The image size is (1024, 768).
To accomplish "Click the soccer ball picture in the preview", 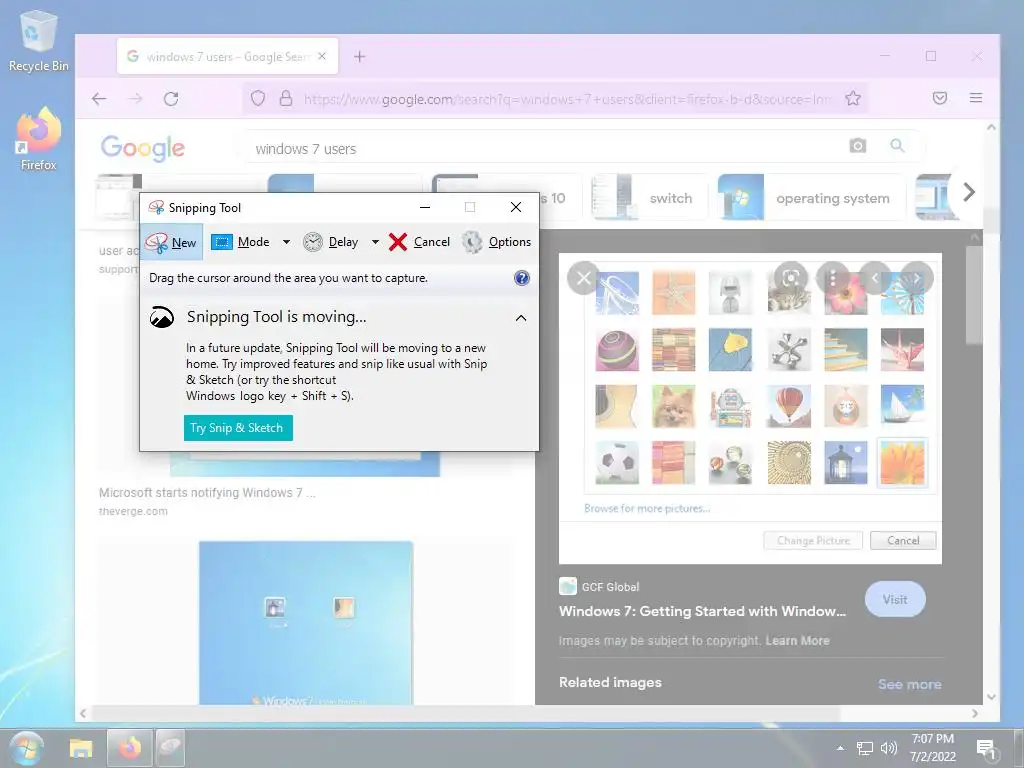I will [617, 462].
